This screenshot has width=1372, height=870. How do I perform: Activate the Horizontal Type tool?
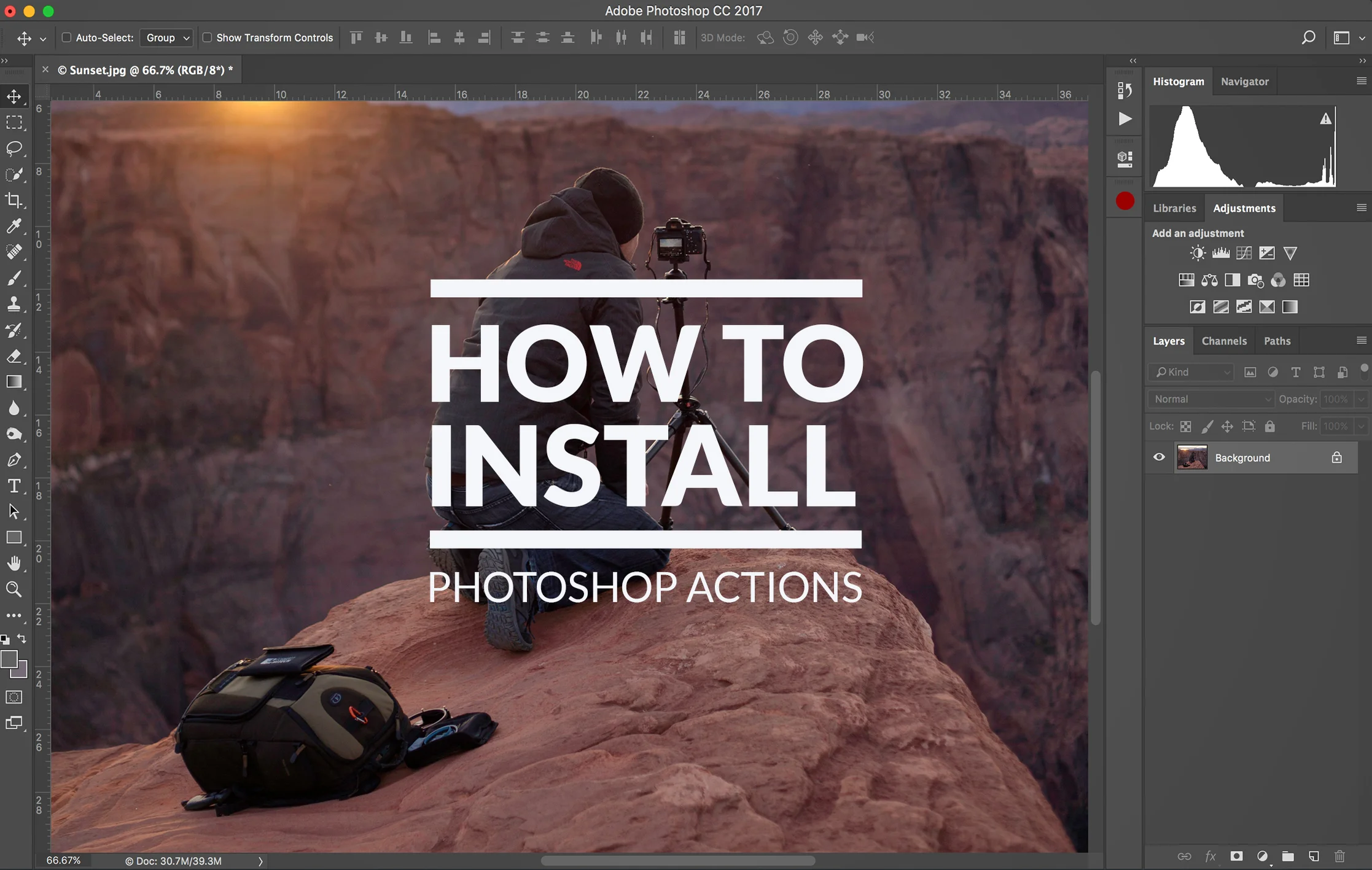[x=15, y=485]
